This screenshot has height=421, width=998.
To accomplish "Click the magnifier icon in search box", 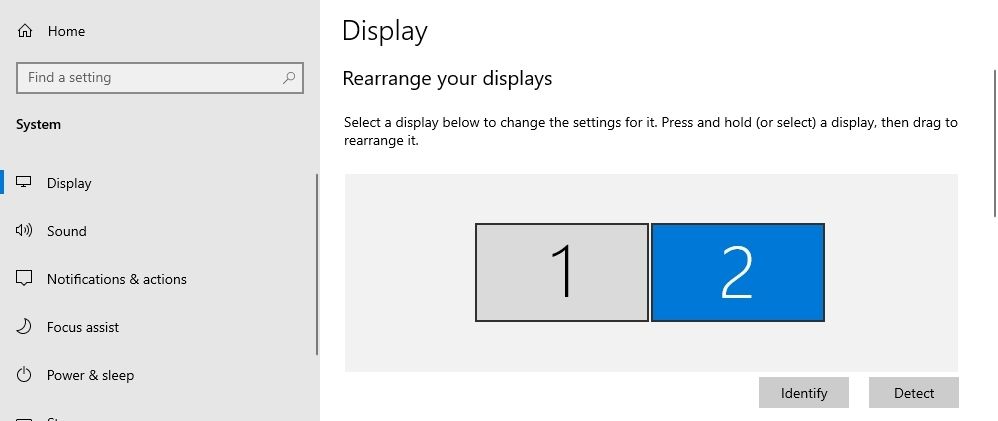I will [289, 78].
